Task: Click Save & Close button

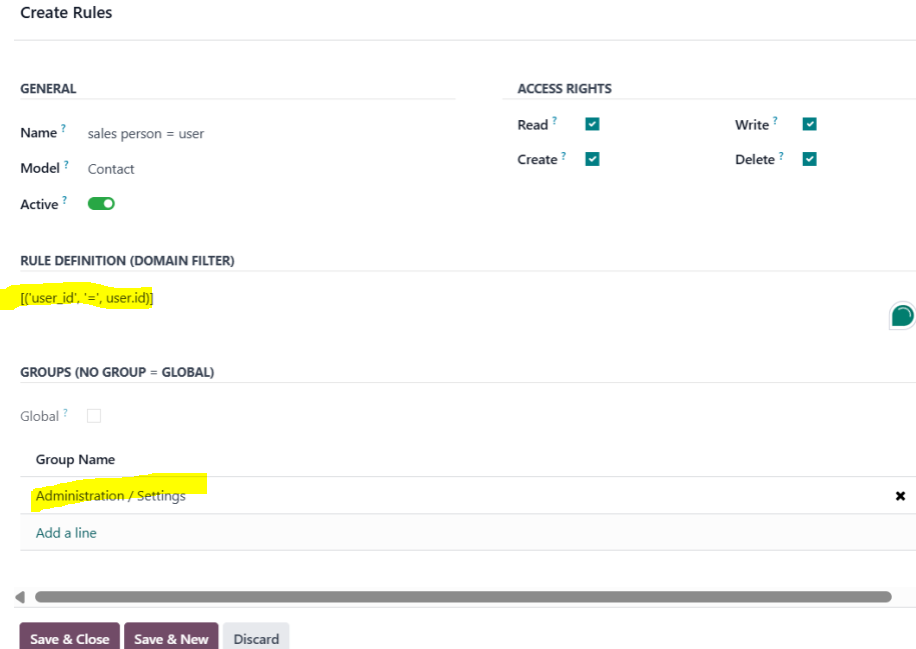Action: [70, 638]
